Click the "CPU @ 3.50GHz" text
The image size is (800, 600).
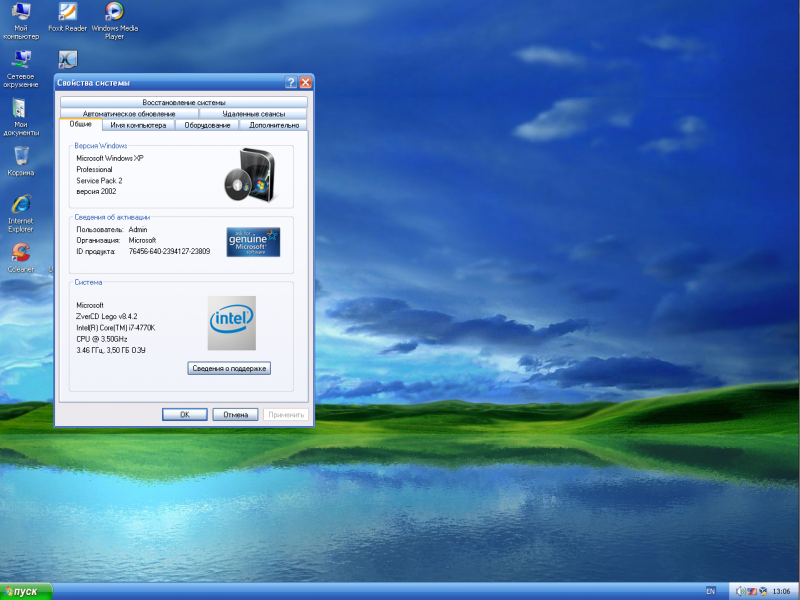click(102, 339)
